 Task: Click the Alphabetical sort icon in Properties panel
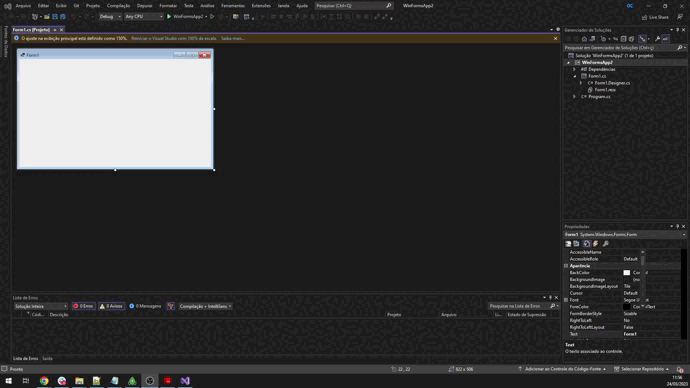point(576,244)
